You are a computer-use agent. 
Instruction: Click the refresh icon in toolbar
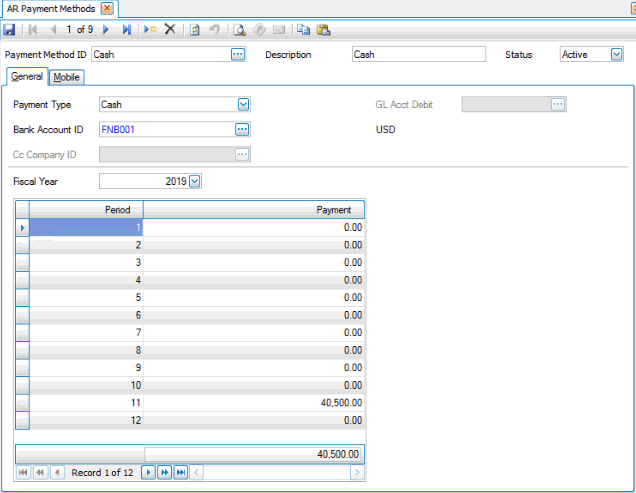click(x=195, y=30)
